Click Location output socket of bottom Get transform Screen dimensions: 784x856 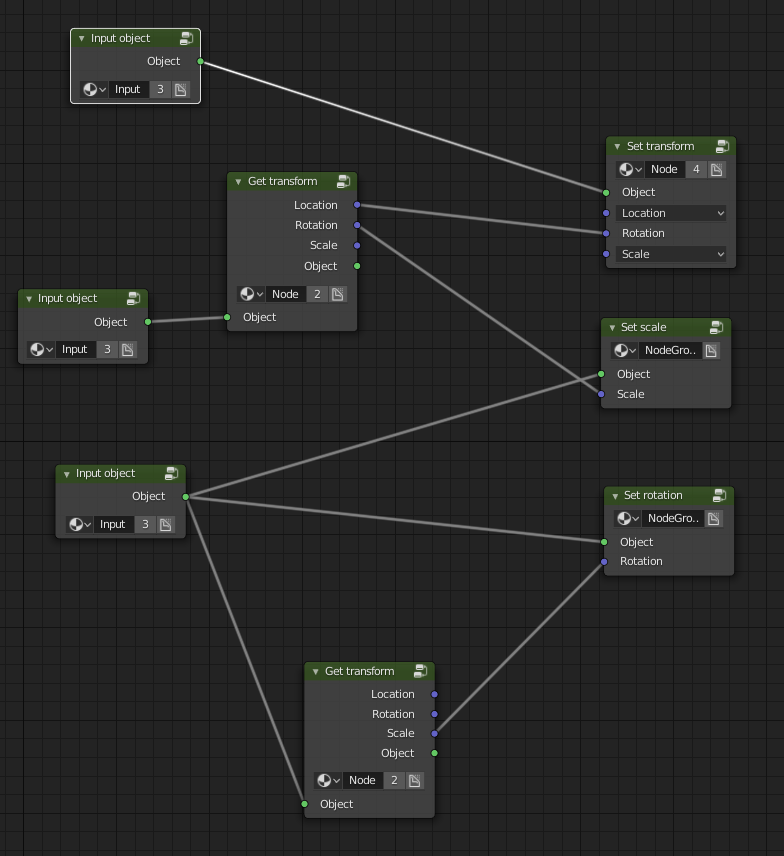click(435, 694)
